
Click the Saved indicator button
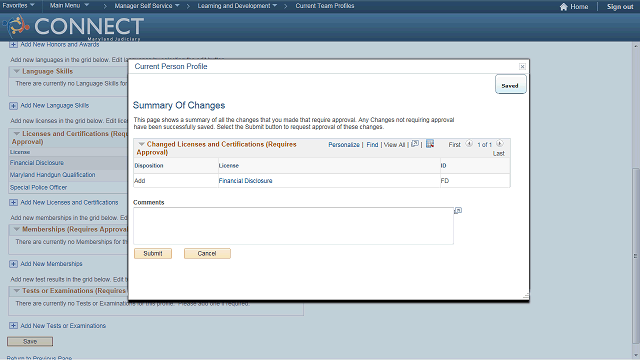(511, 84)
